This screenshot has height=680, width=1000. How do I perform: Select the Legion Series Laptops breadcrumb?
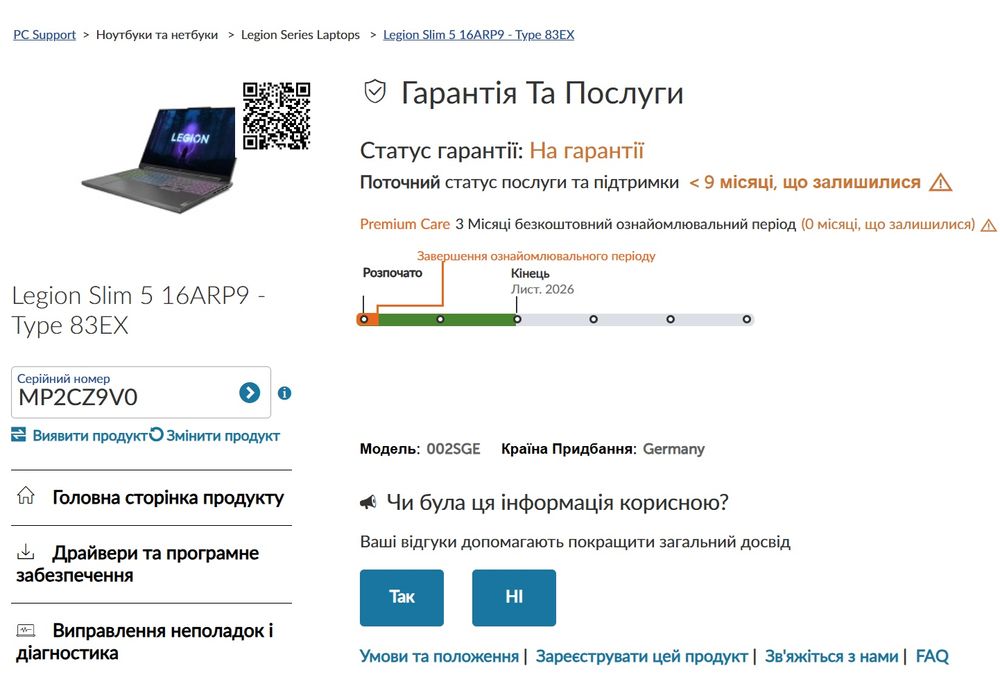pos(300,34)
